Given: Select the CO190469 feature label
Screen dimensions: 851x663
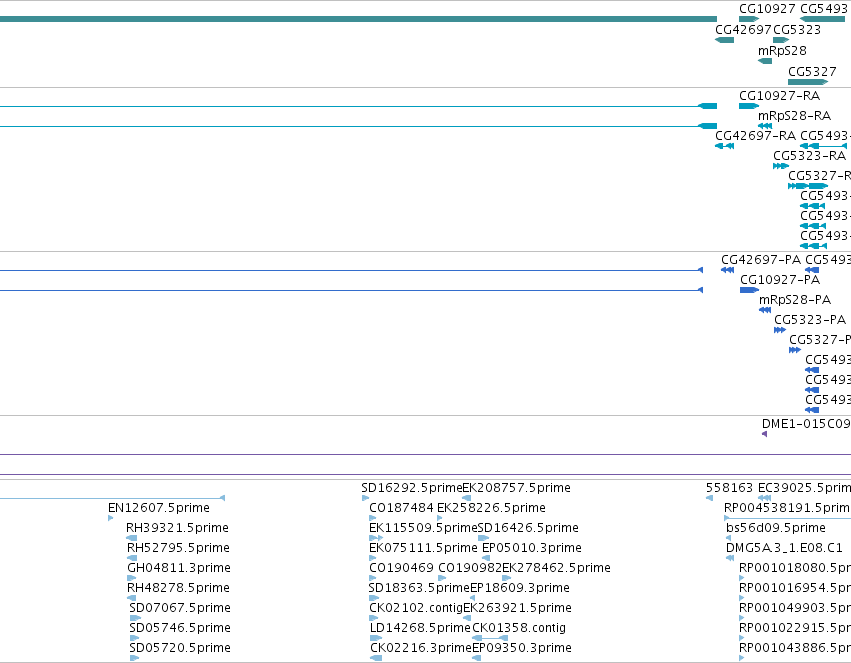Looking at the screenshot, I should point(401,568).
